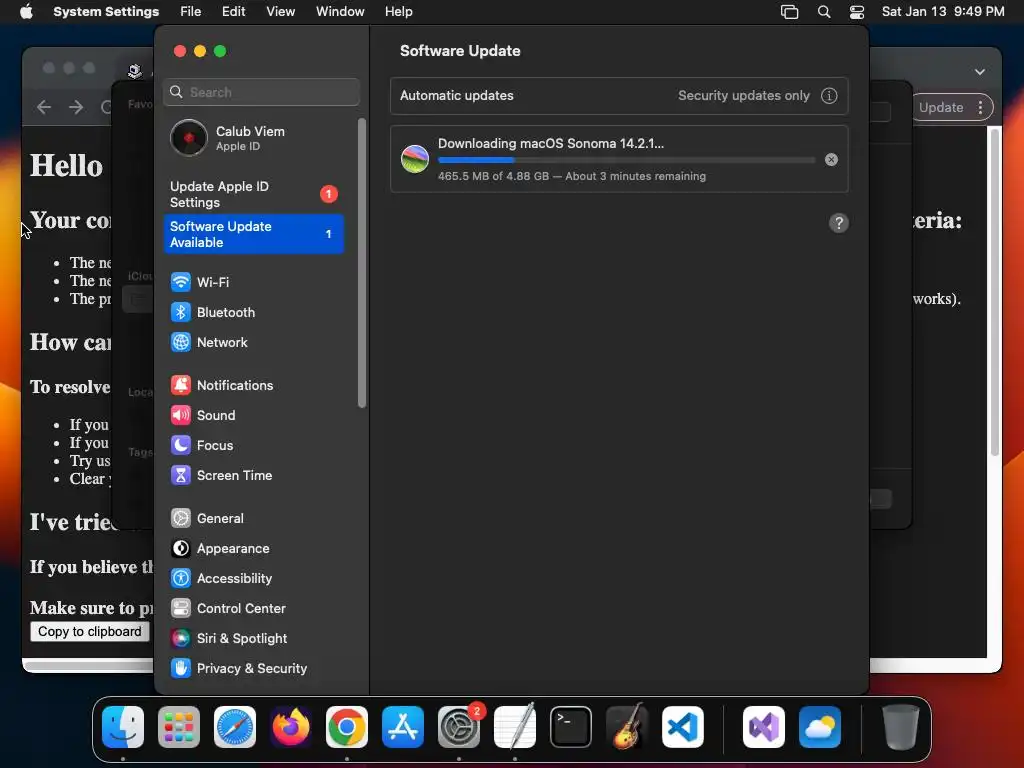Click the download progress bar

626,160
